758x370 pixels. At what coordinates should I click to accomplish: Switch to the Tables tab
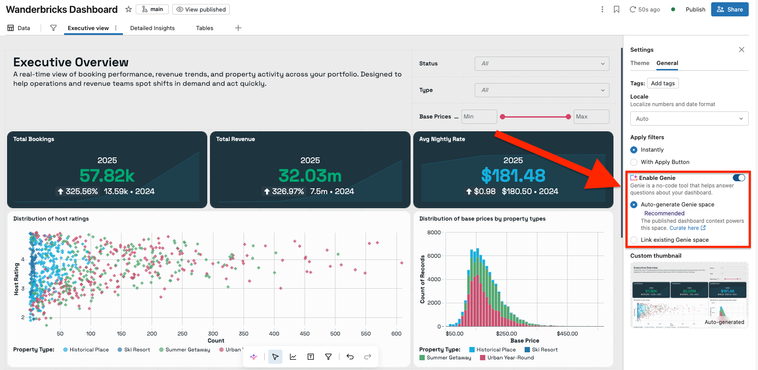tap(204, 28)
